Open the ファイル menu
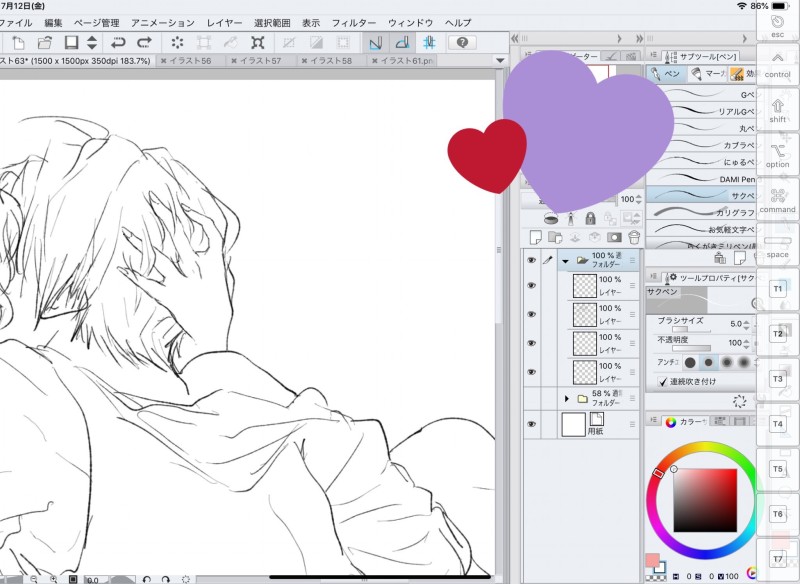The image size is (800, 584). (16, 23)
